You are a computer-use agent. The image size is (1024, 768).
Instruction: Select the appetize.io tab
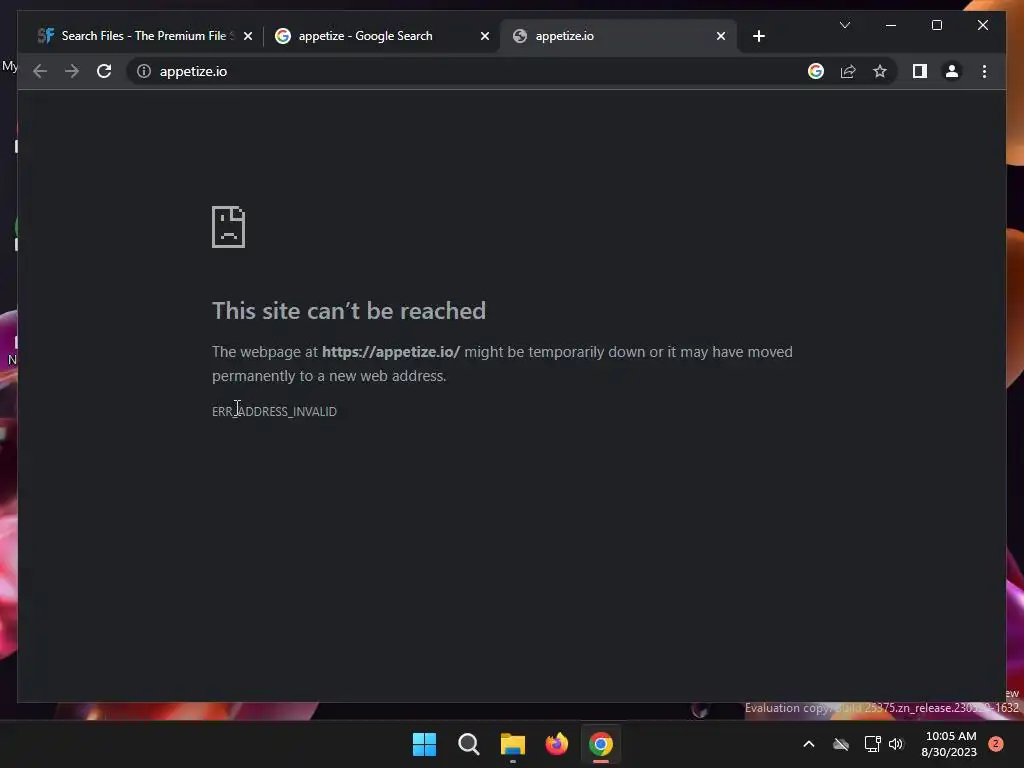click(x=618, y=36)
